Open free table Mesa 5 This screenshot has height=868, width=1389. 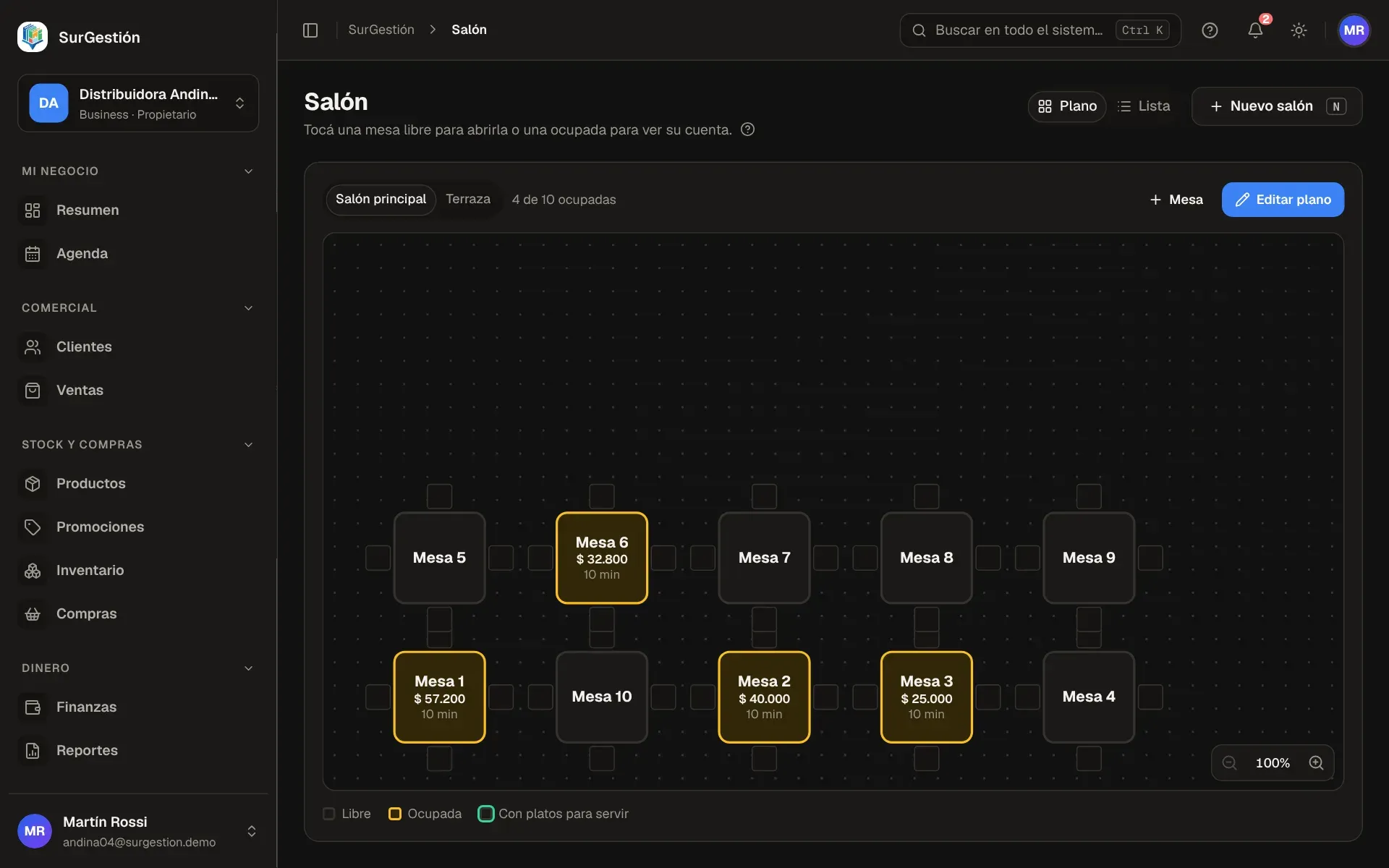click(x=439, y=558)
